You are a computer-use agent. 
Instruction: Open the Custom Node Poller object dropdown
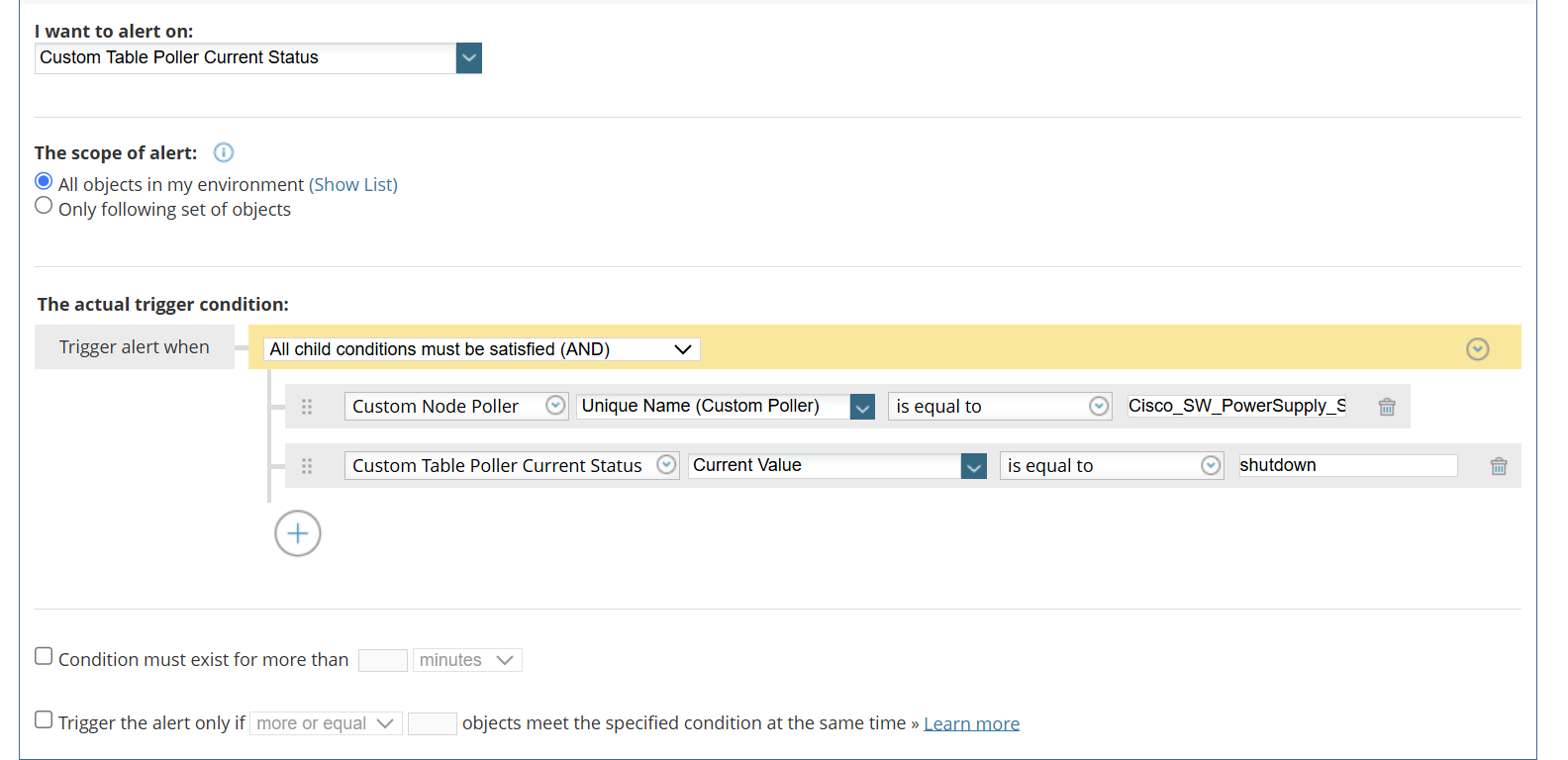tap(456, 407)
